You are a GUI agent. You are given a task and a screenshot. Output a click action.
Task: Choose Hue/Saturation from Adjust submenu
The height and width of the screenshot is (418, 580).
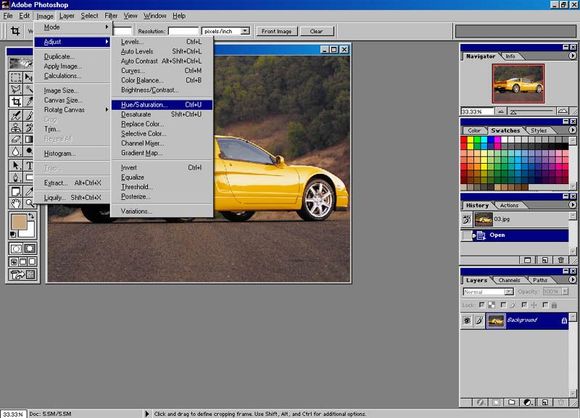click(x=162, y=105)
